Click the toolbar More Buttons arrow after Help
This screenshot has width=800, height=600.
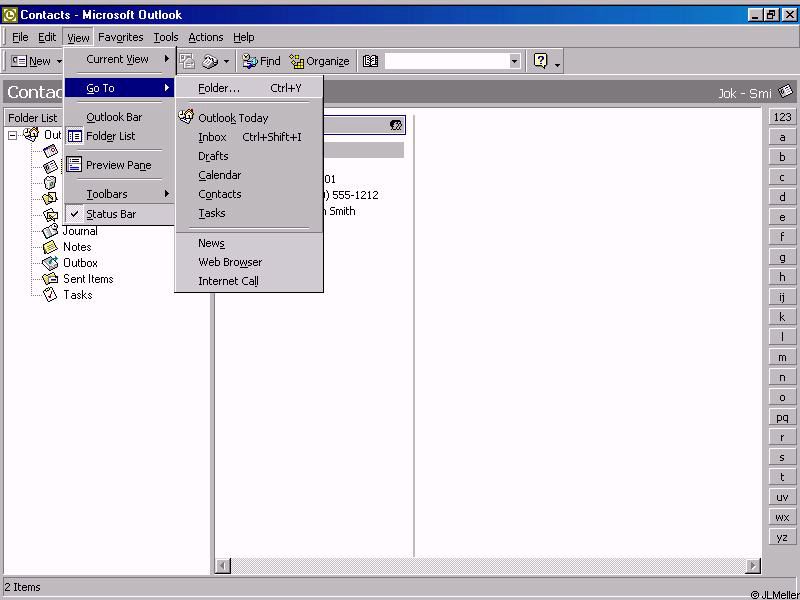coord(557,63)
